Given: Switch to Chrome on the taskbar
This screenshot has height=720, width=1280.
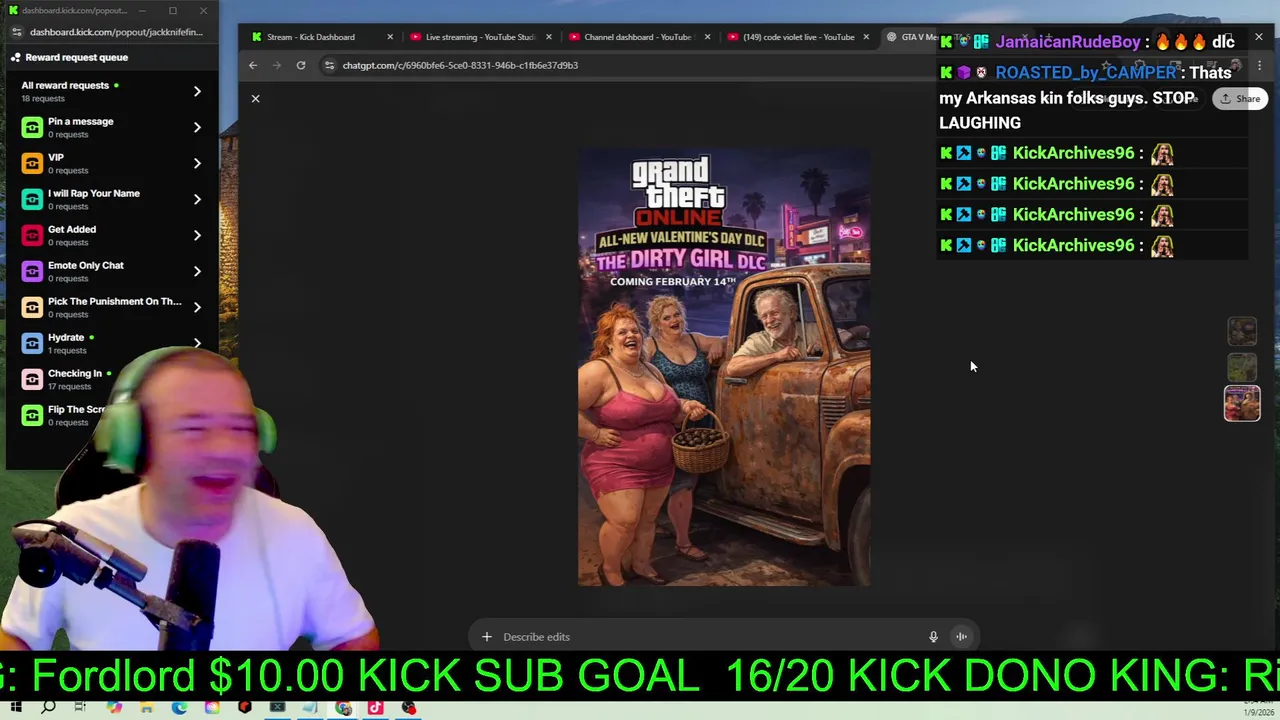Looking at the screenshot, I should tap(343, 708).
